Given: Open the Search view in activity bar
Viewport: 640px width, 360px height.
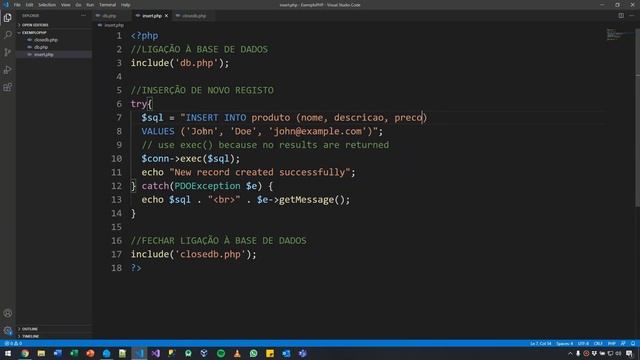Looking at the screenshot, I should (x=7, y=35).
